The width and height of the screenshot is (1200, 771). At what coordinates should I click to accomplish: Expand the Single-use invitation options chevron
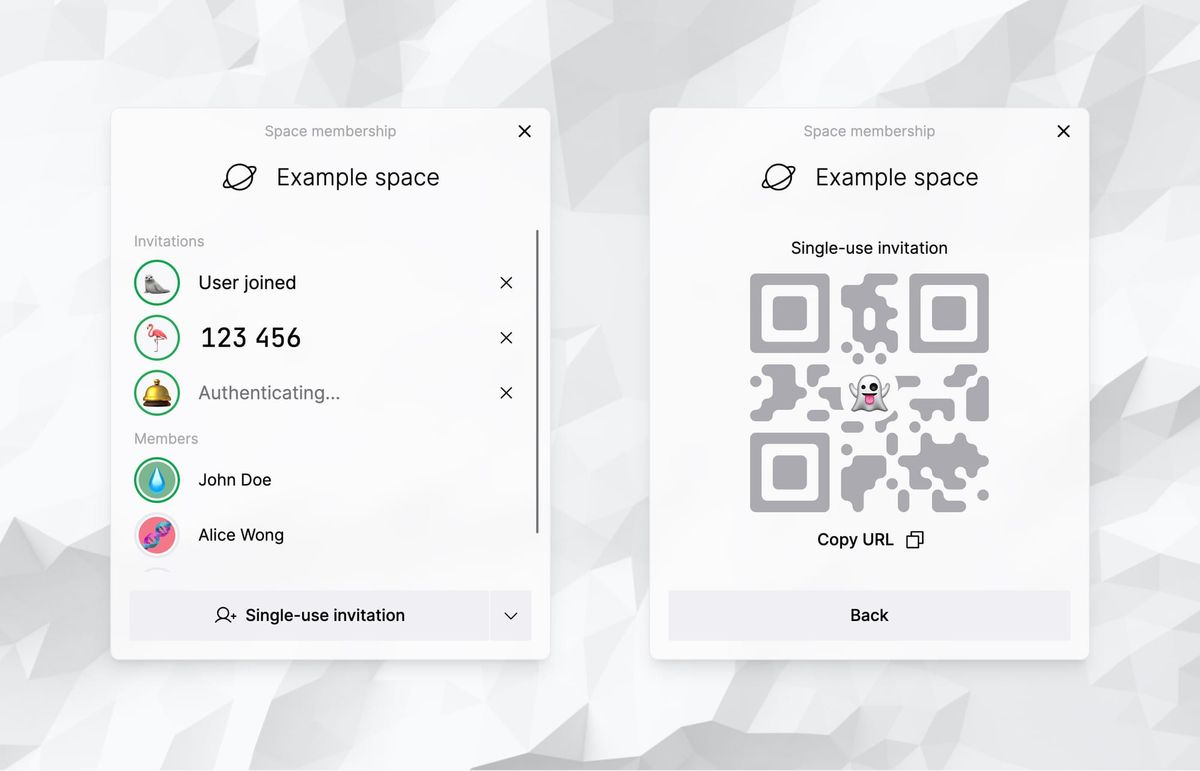(x=511, y=616)
